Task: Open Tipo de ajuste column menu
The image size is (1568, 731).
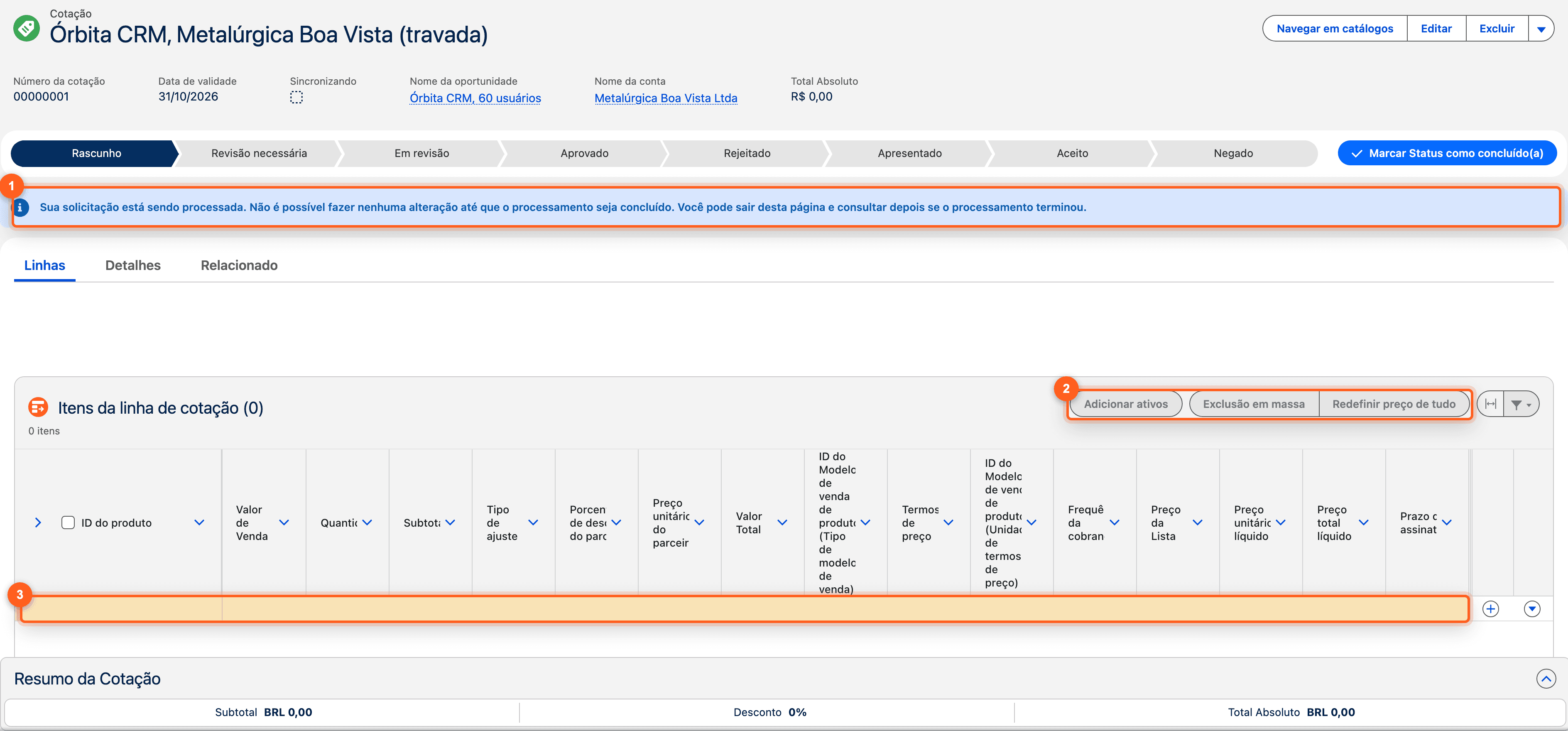Action: (533, 522)
